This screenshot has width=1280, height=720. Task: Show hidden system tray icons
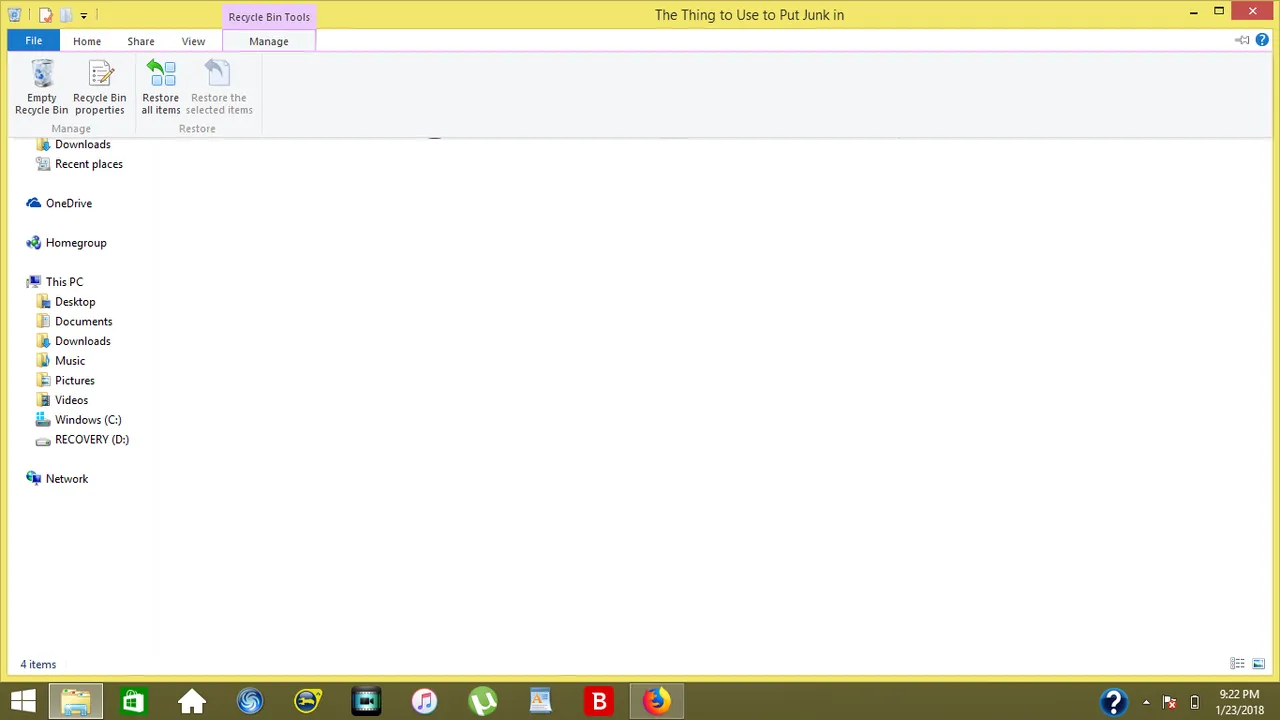(x=1146, y=702)
